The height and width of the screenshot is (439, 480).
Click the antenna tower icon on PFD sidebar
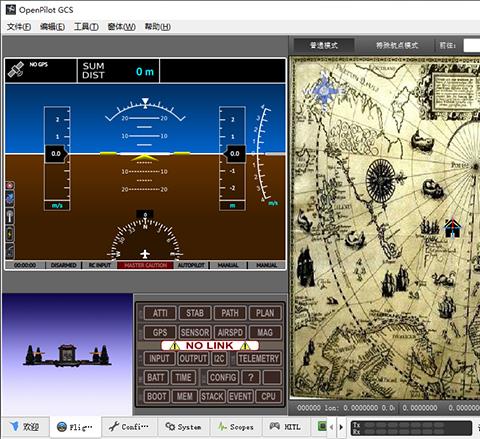coord(10,216)
